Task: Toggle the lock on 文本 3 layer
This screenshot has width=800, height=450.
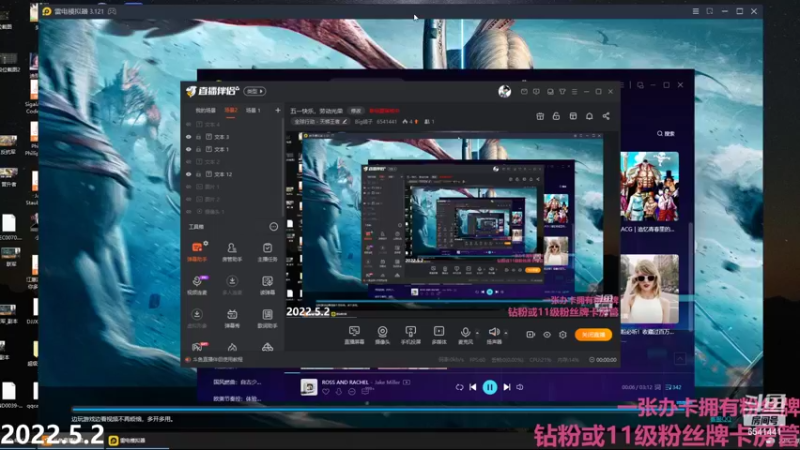Action: tap(198, 137)
